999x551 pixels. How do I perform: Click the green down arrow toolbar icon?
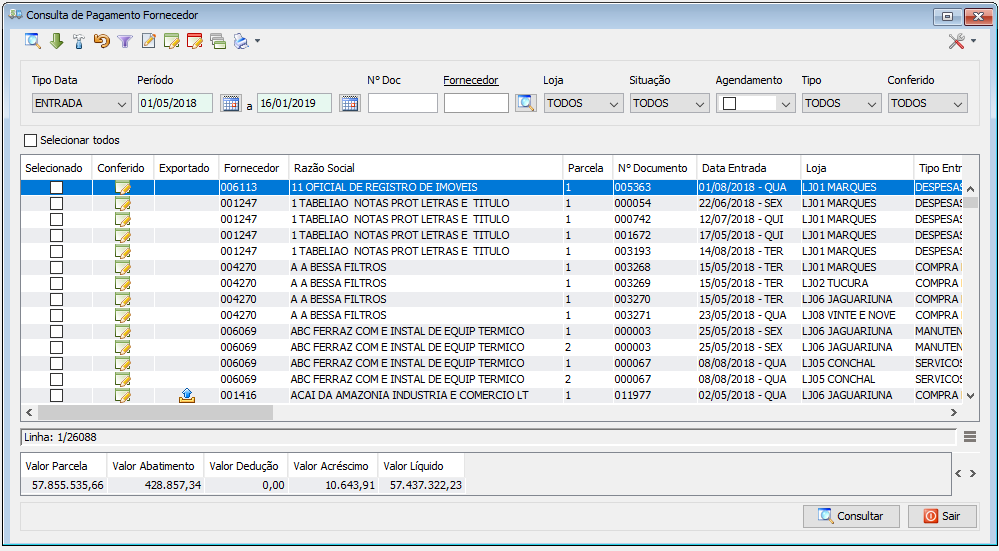point(57,41)
